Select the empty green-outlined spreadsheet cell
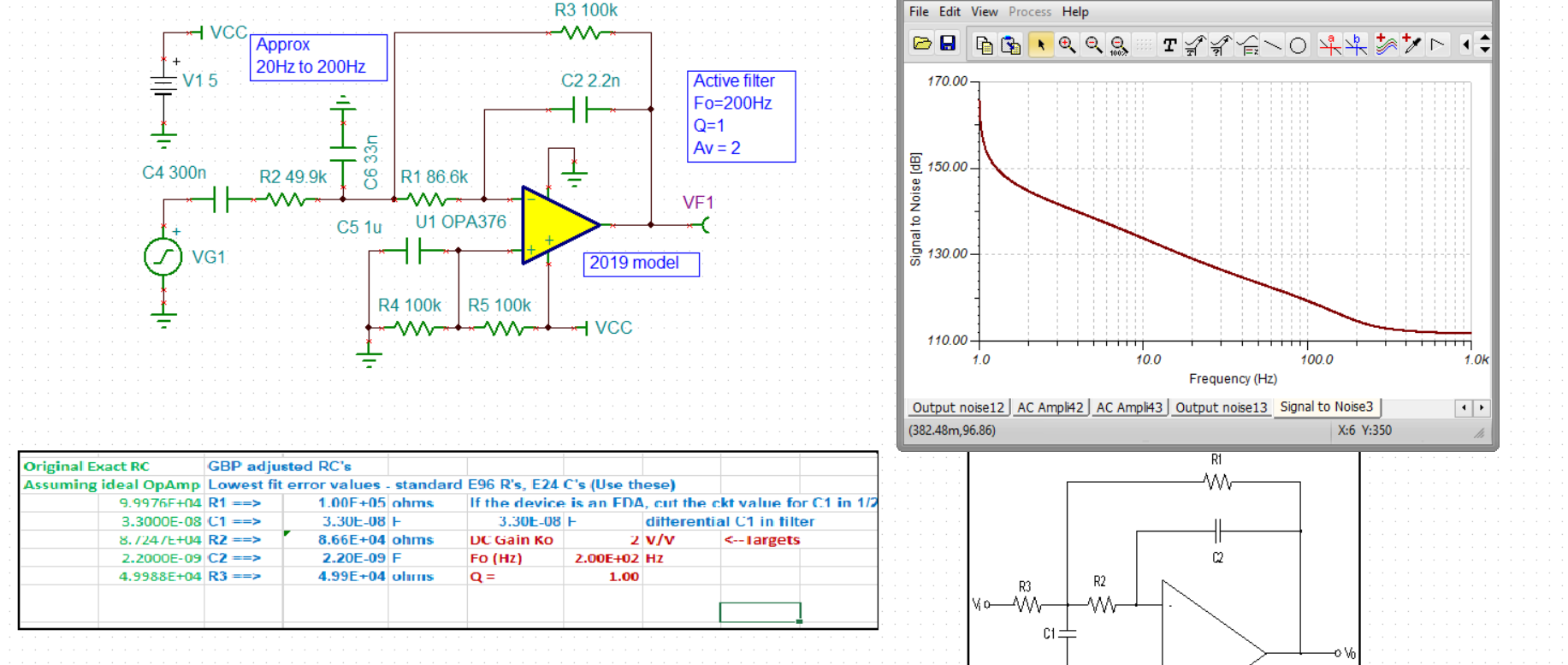 click(760, 612)
